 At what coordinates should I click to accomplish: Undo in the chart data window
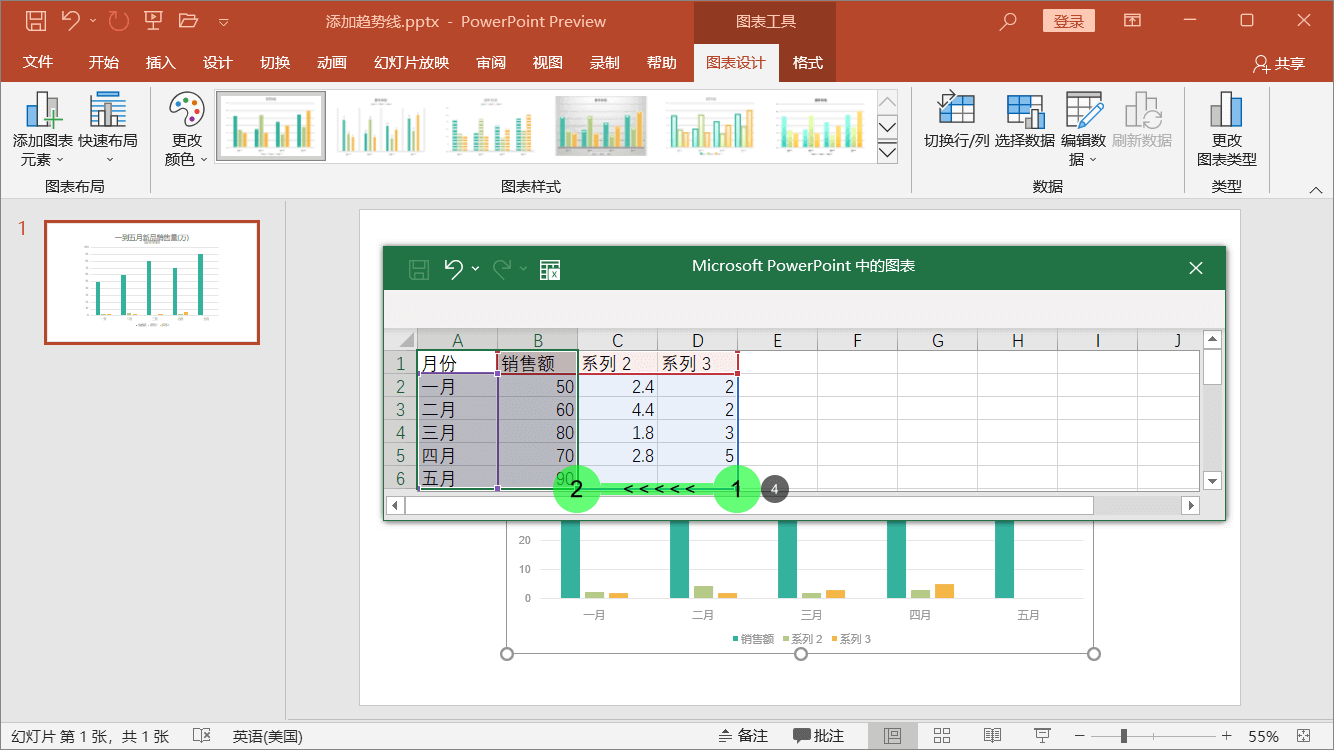[x=454, y=268]
